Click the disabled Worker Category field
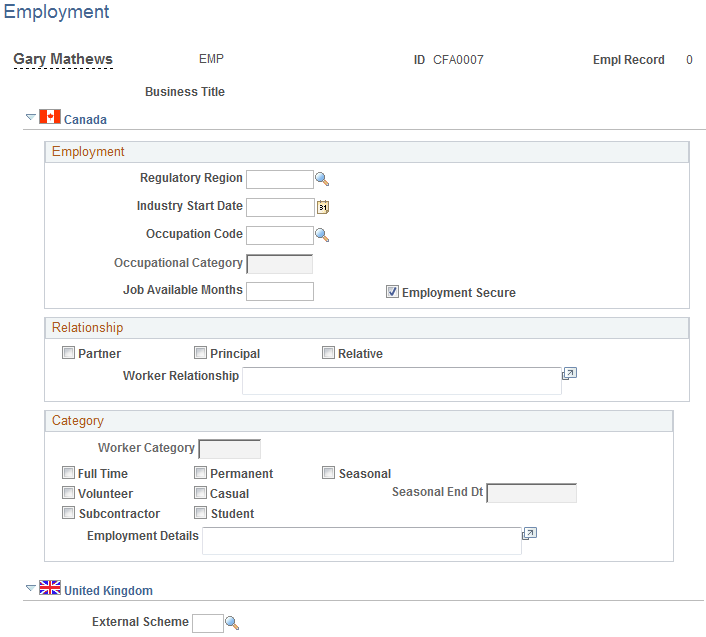706x637 pixels. pos(229,449)
